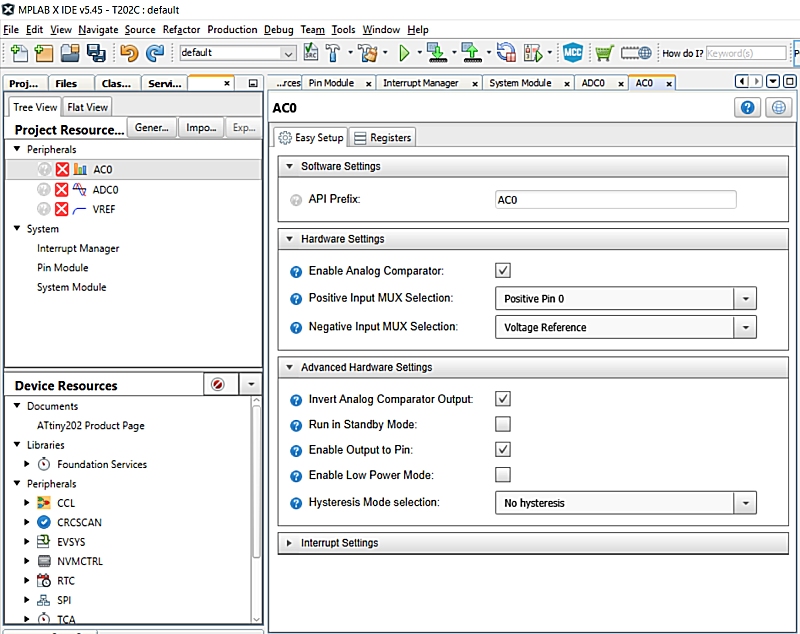The image size is (800, 634).
Task: Click the green Run Project icon
Action: click(x=405, y=52)
